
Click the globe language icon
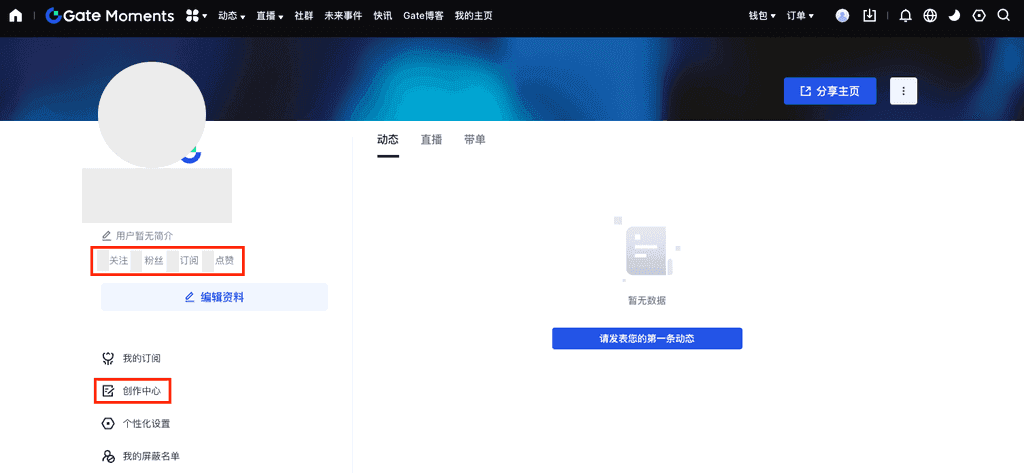coord(931,16)
